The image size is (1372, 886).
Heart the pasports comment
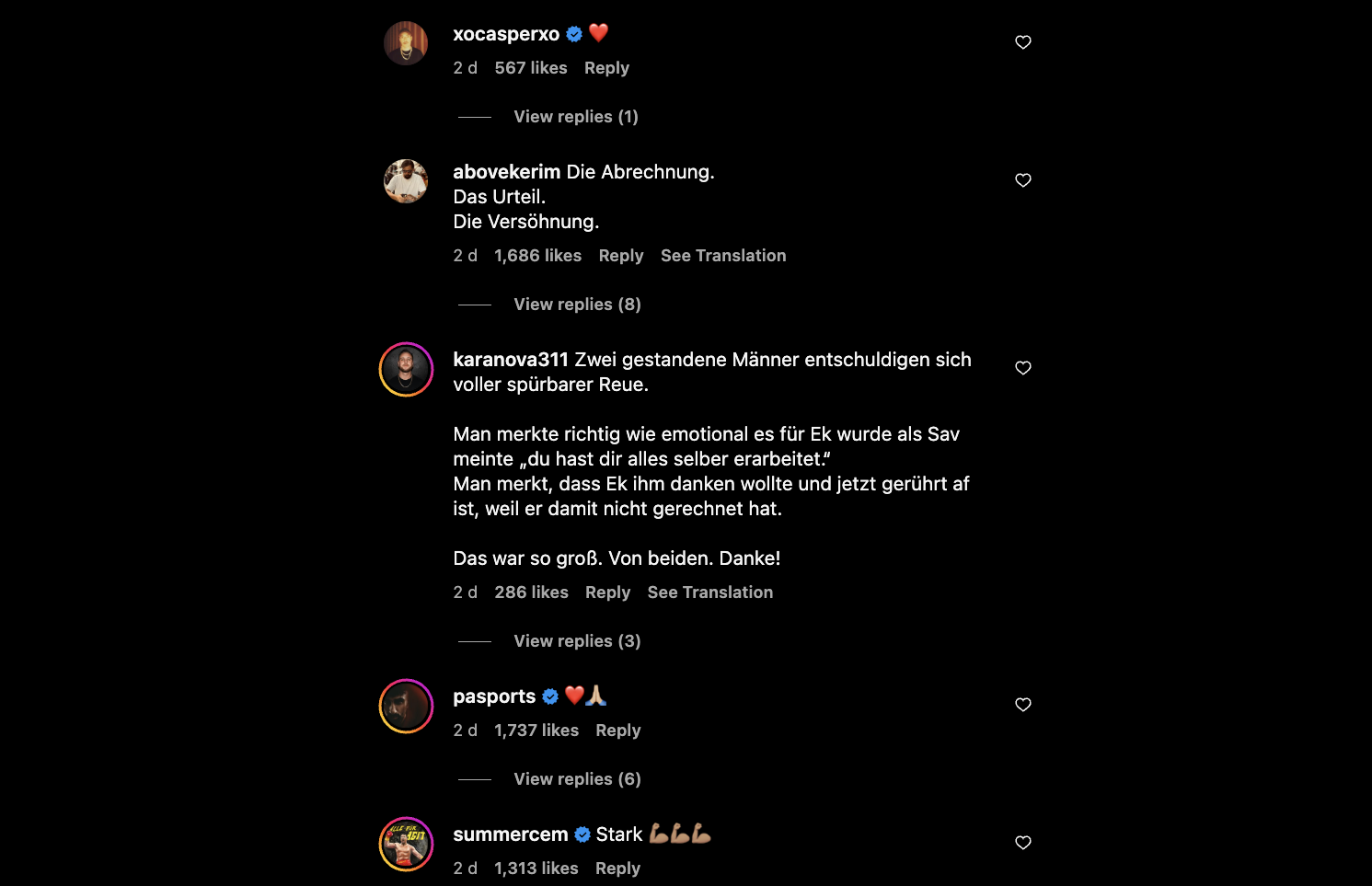1022,705
